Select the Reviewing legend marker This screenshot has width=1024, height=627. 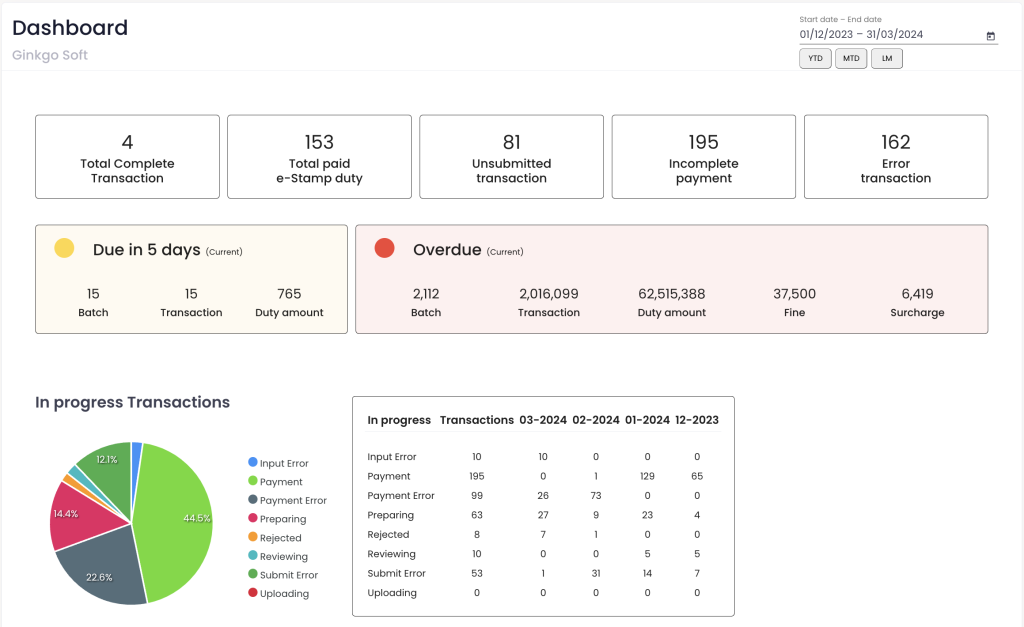[254, 556]
